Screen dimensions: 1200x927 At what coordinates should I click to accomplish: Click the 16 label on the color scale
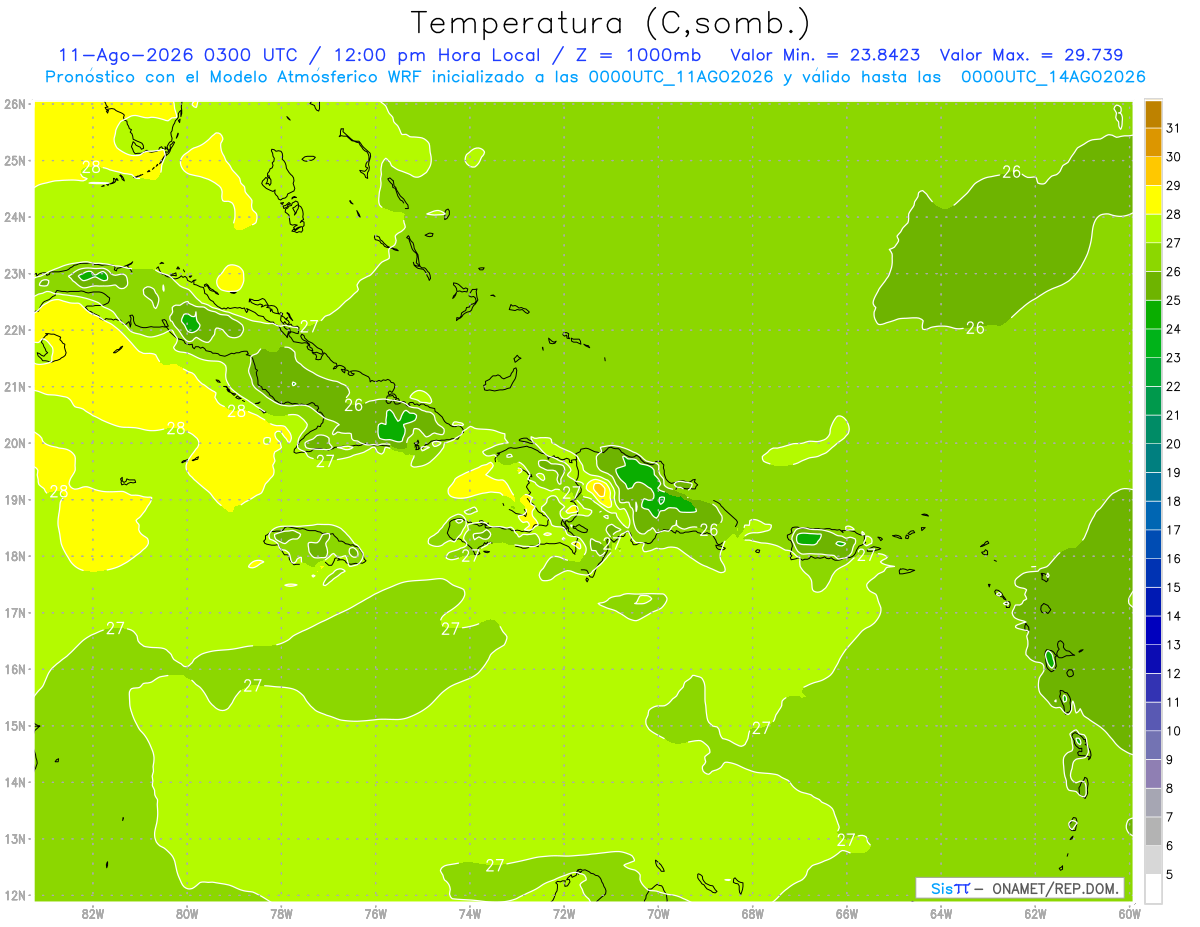(1173, 559)
